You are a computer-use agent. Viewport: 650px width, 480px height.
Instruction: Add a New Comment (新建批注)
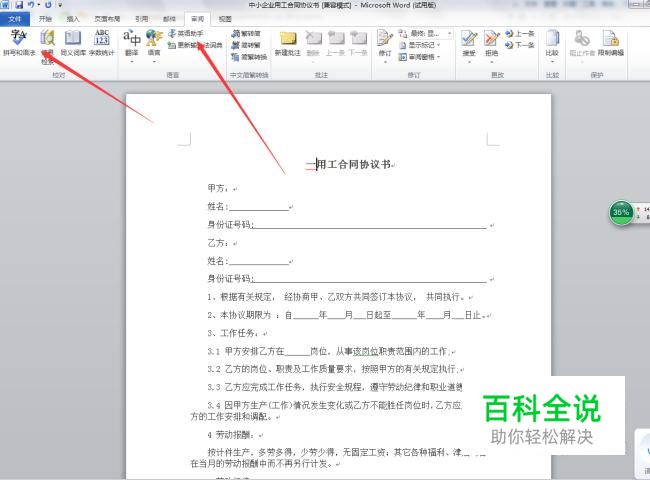288,43
